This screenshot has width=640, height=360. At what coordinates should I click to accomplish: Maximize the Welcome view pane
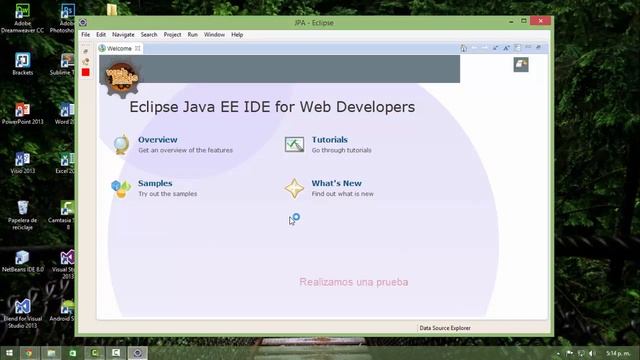[538, 47]
